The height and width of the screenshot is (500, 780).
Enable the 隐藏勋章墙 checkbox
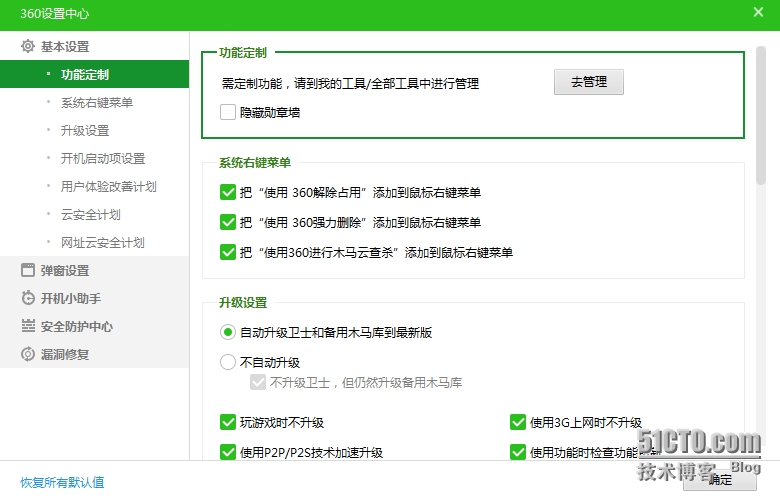click(228, 112)
